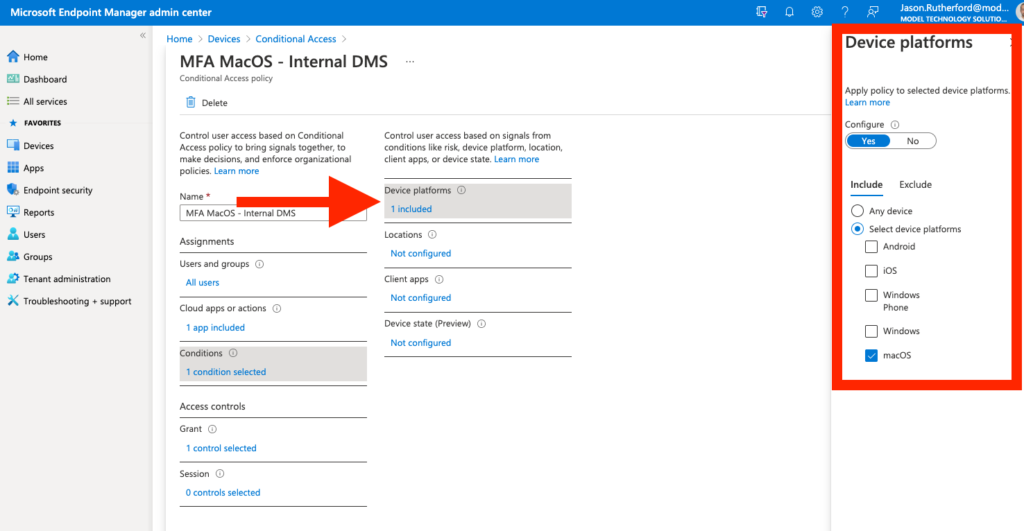Show info tooltip for Device state (Preview)
The image size is (1024, 531).
pyautogui.click(x=481, y=324)
